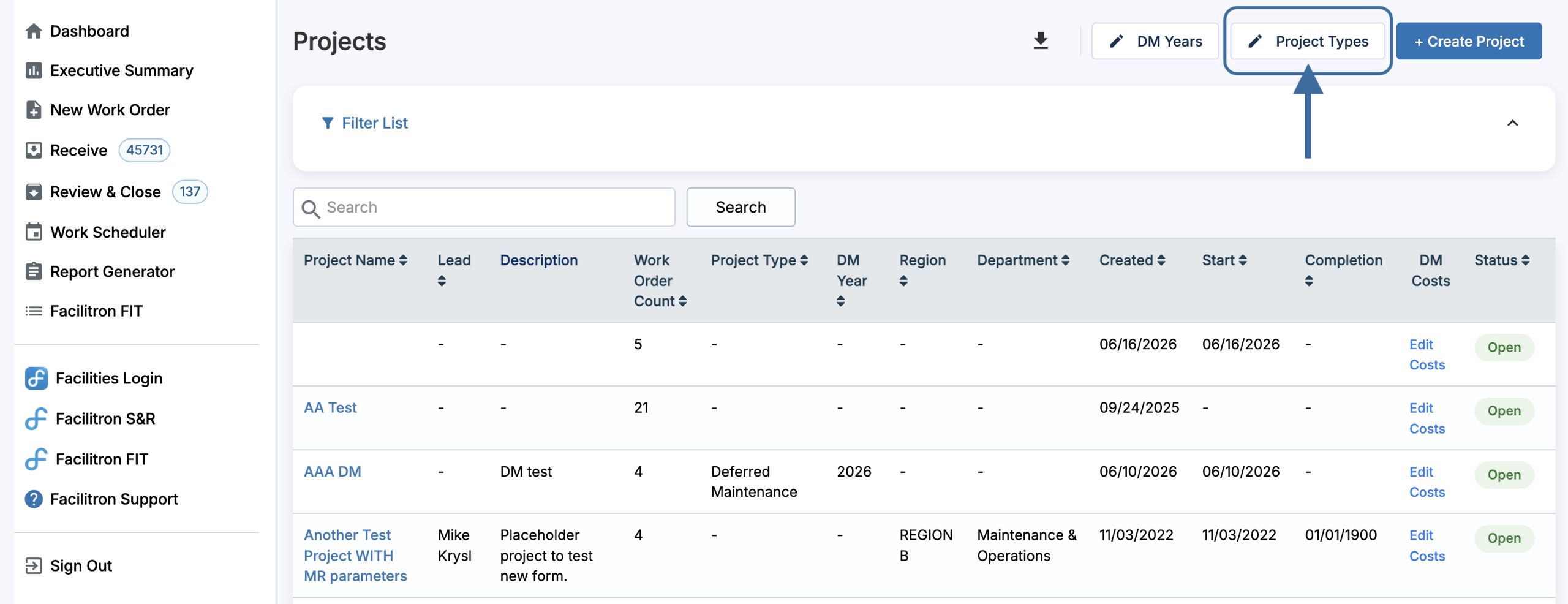This screenshot has width=1568, height=604.
Task: Click the pencil icon on DM Years
Action: [x=1117, y=41]
